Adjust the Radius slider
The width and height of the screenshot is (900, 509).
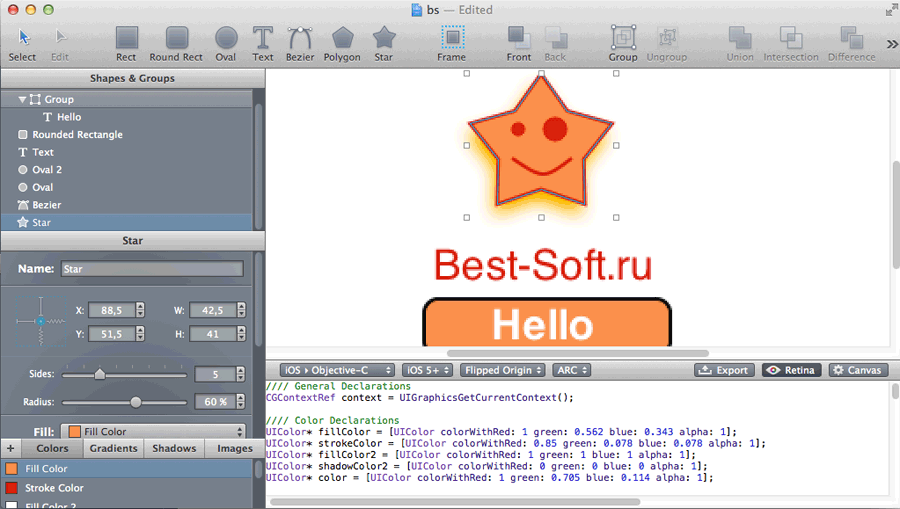coord(136,402)
